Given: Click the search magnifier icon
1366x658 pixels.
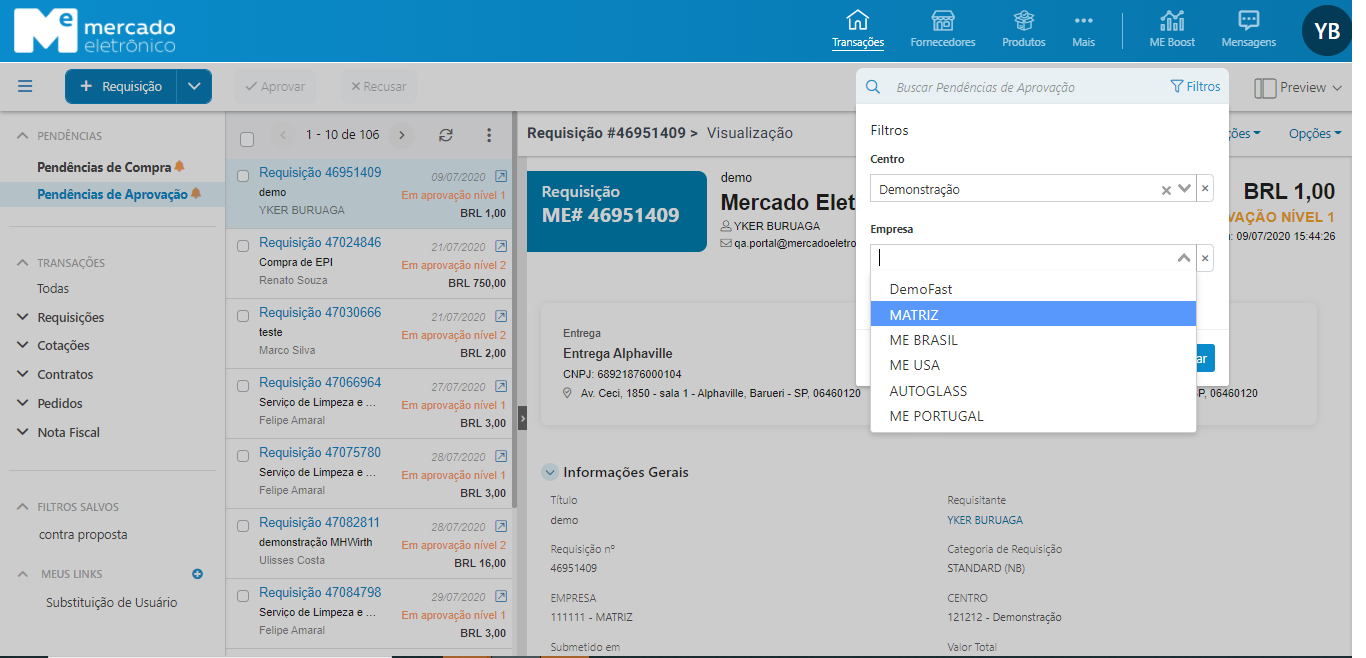Looking at the screenshot, I should click(873, 87).
